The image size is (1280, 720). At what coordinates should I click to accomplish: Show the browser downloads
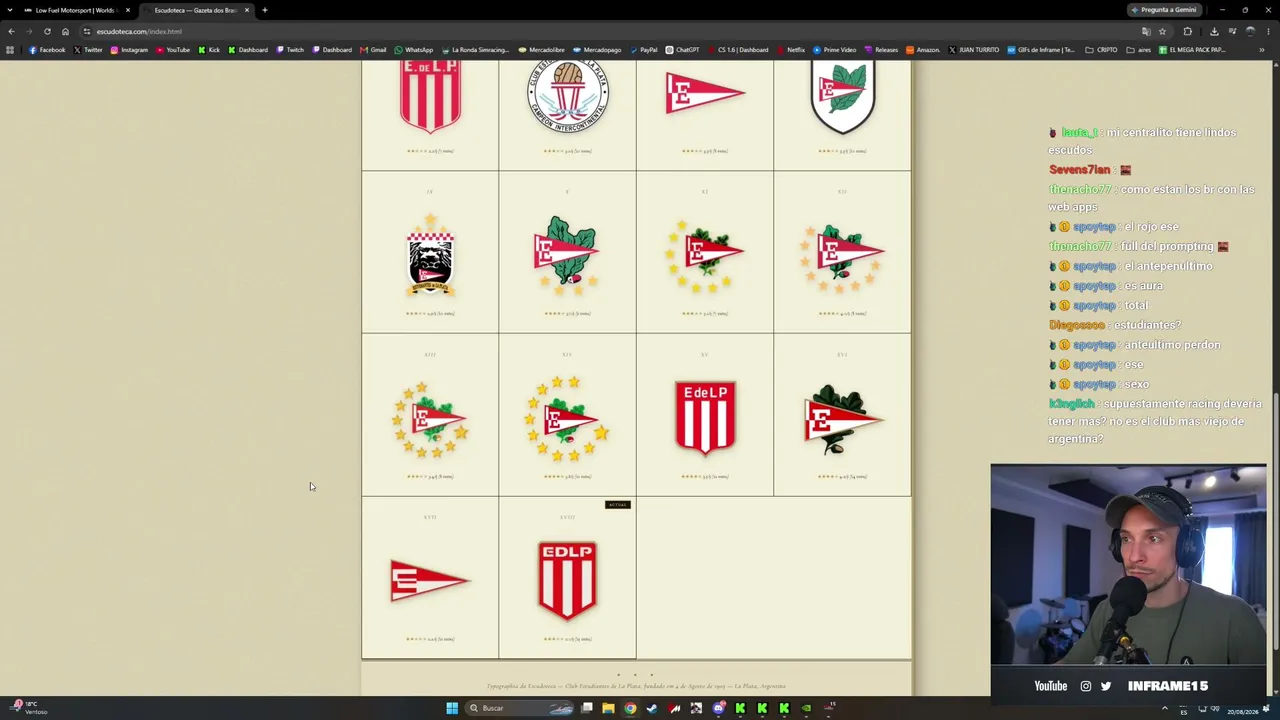tap(1214, 31)
